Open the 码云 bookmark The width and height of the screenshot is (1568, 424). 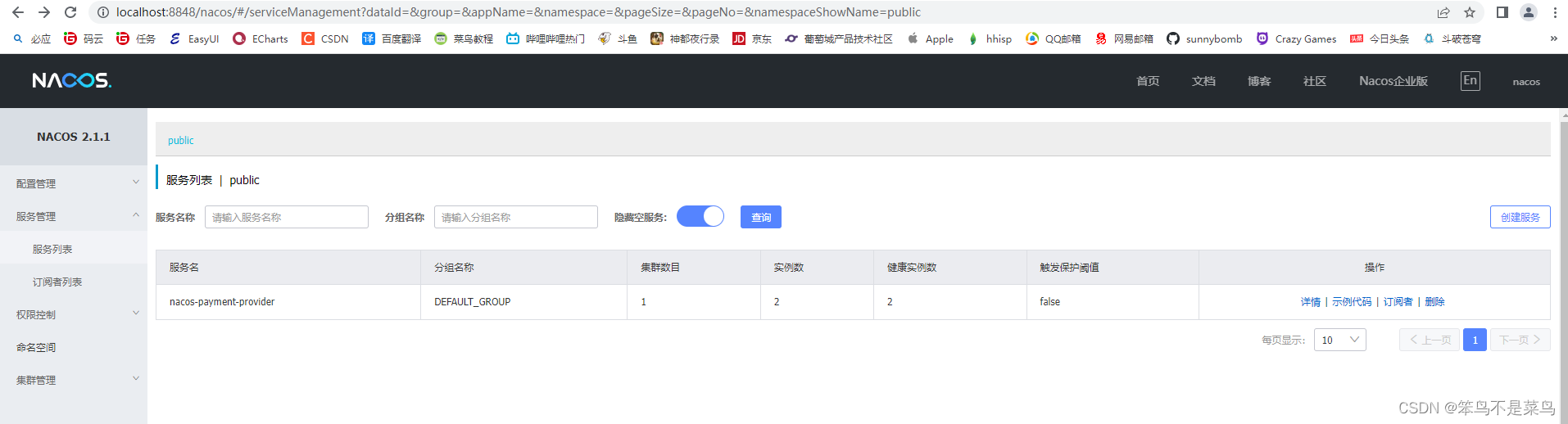pos(84,38)
